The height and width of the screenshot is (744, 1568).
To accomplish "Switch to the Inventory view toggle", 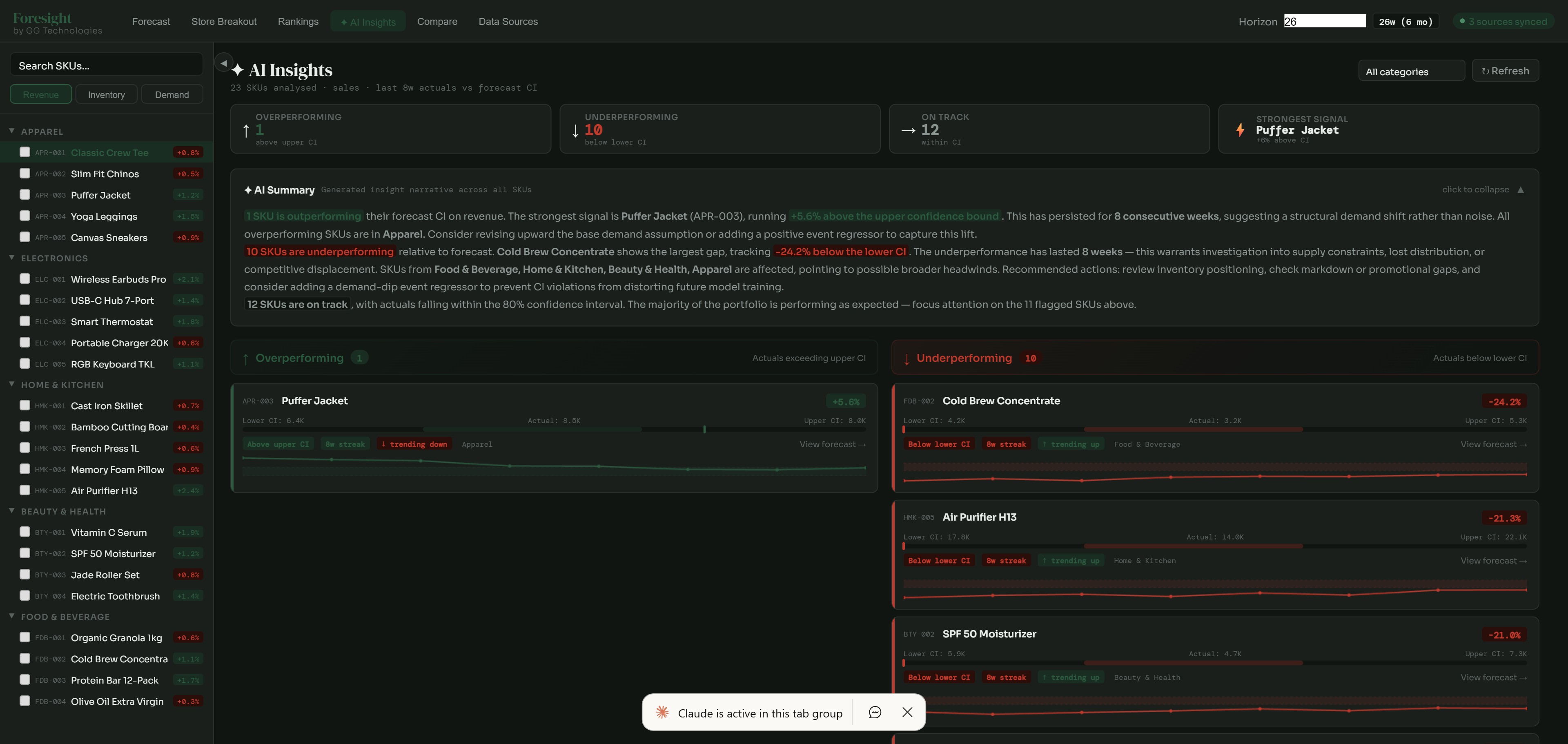I will click(107, 94).
